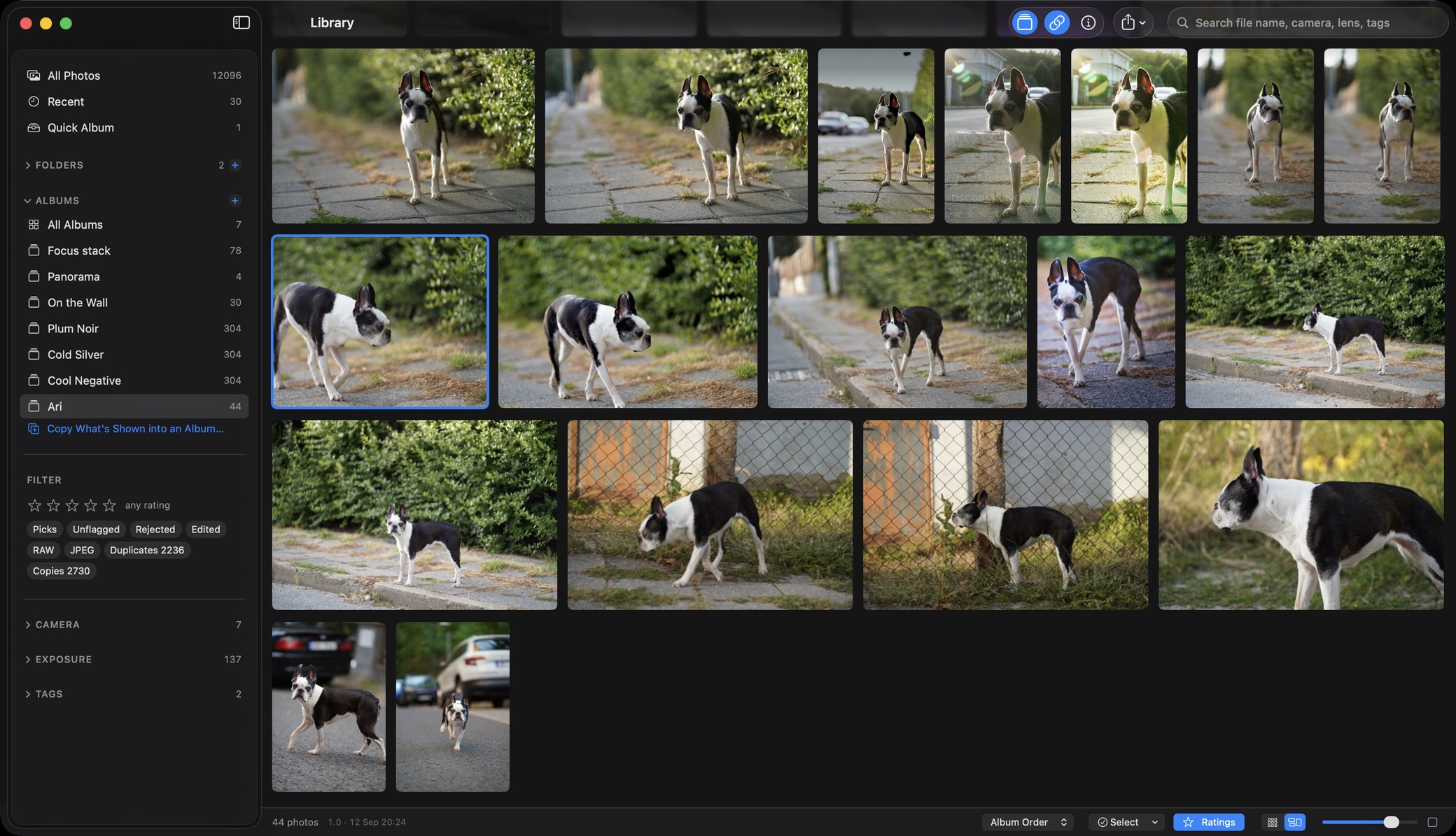Viewport: 1456px width, 836px height.
Task: Click the search file name field
Action: 1307,23
